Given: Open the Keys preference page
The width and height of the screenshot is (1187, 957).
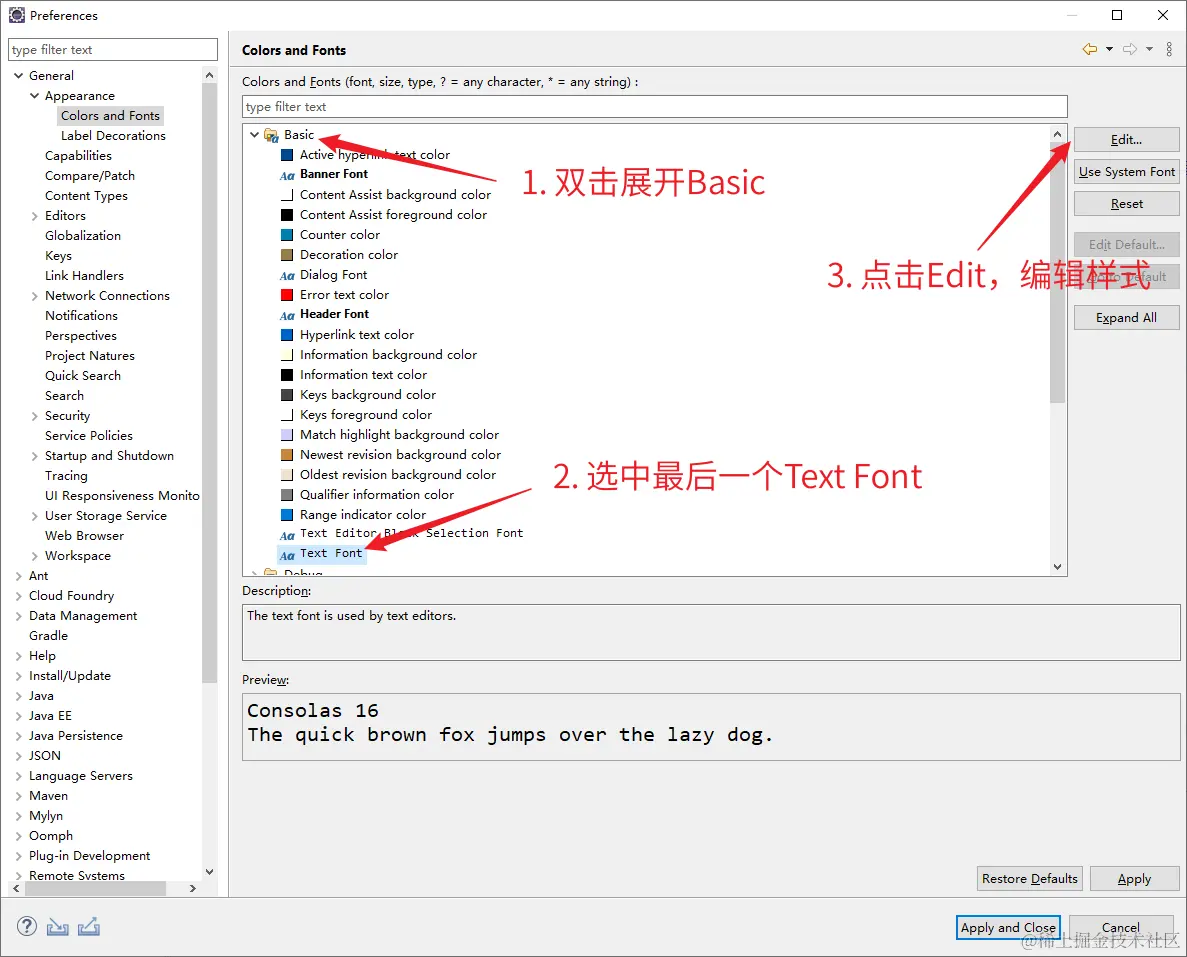Looking at the screenshot, I should coord(58,256).
